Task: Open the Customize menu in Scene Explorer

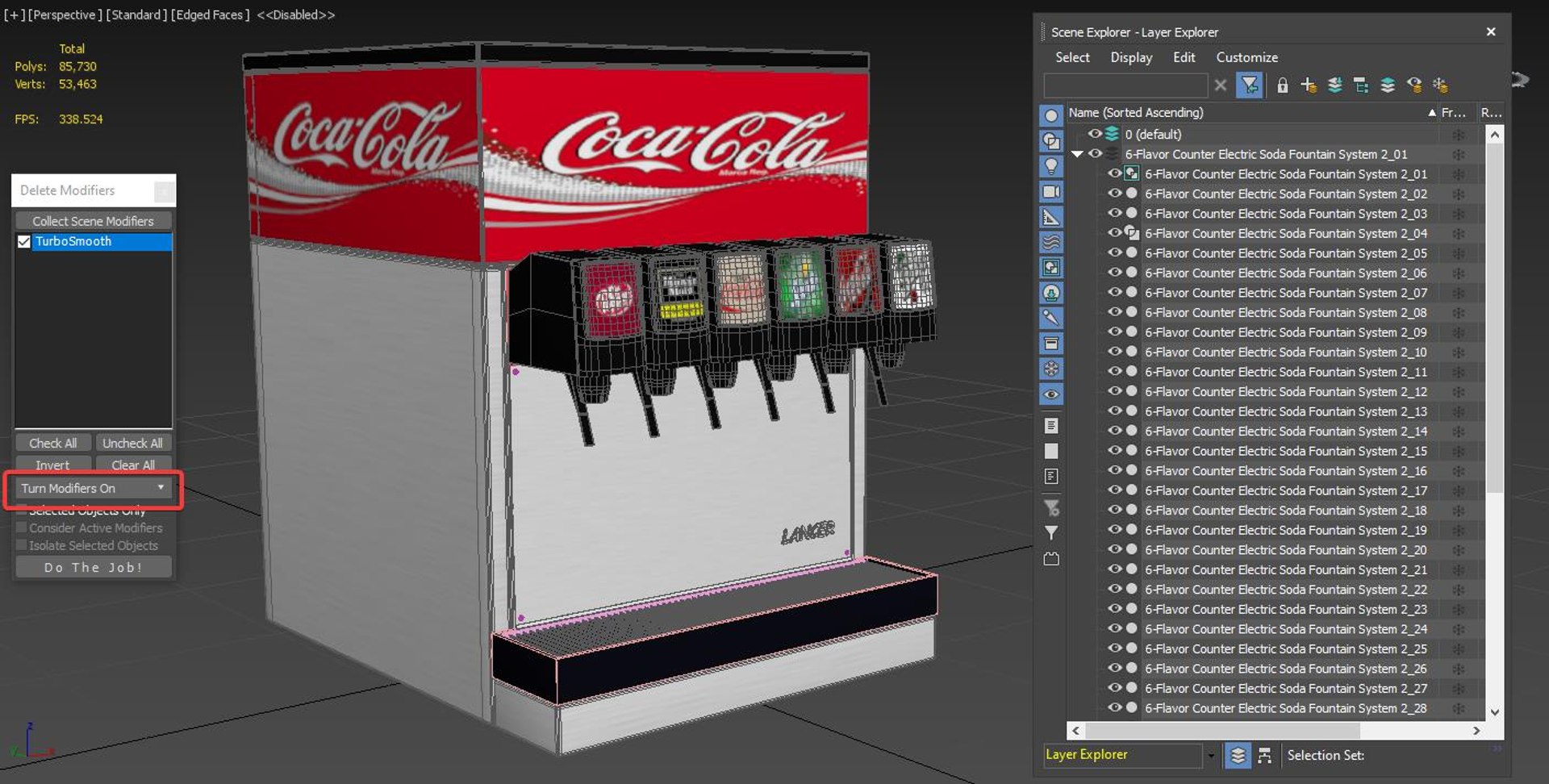Action: click(1246, 57)
